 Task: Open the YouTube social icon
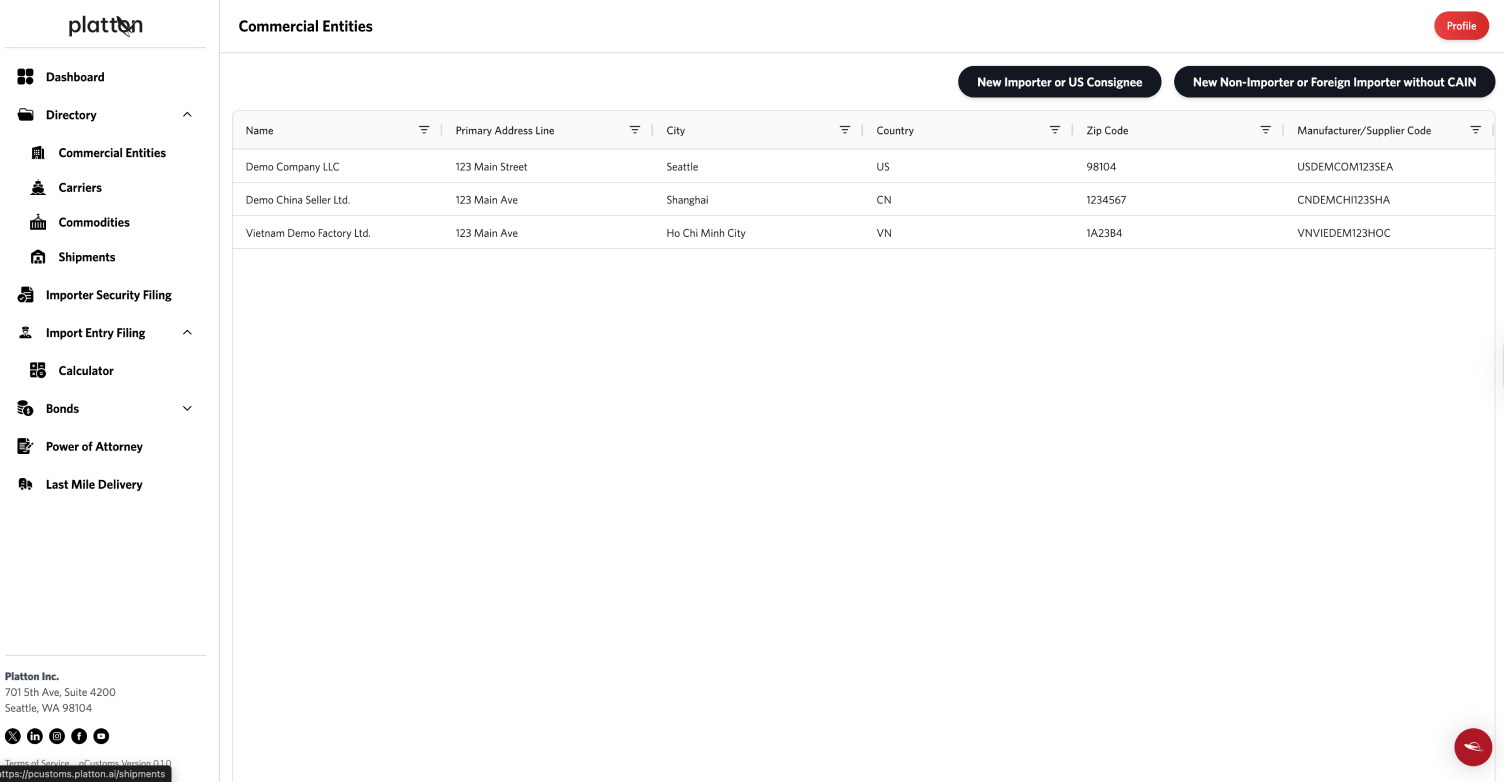(101, 736)
